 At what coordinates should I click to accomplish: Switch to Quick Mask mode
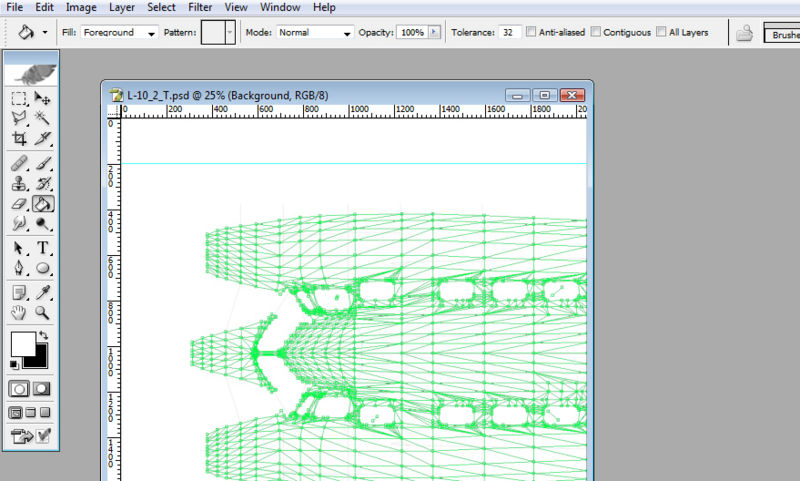[x=42, y=389]
